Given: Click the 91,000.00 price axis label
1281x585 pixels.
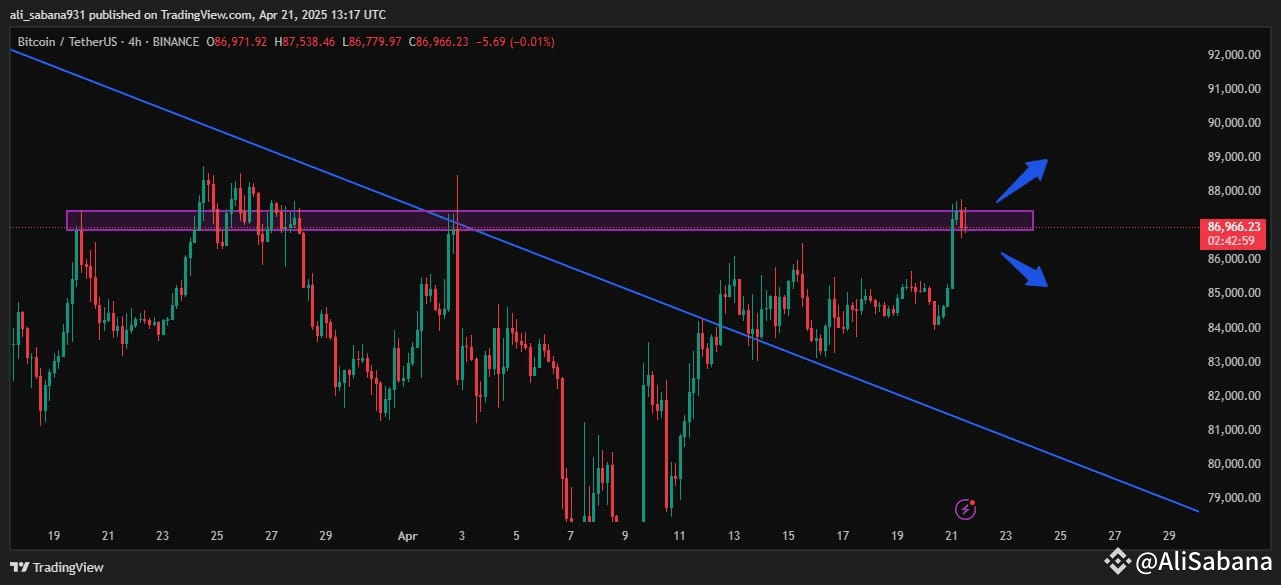Looking at the screenshot, I should (1233, 89).
